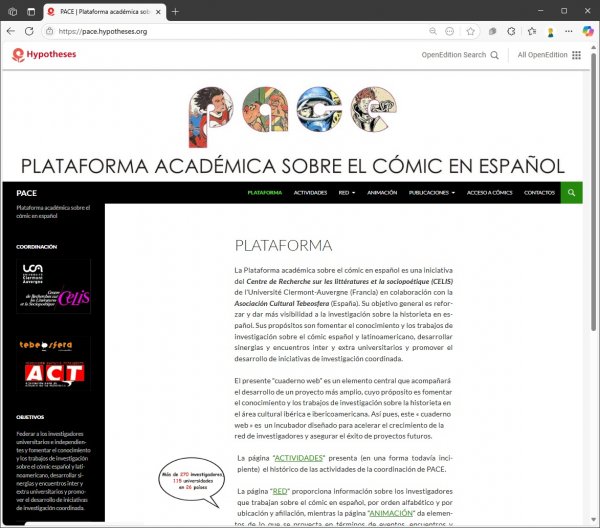Minimize the browser window
This screenshot has height=528, width=600.
pos(540,11)
